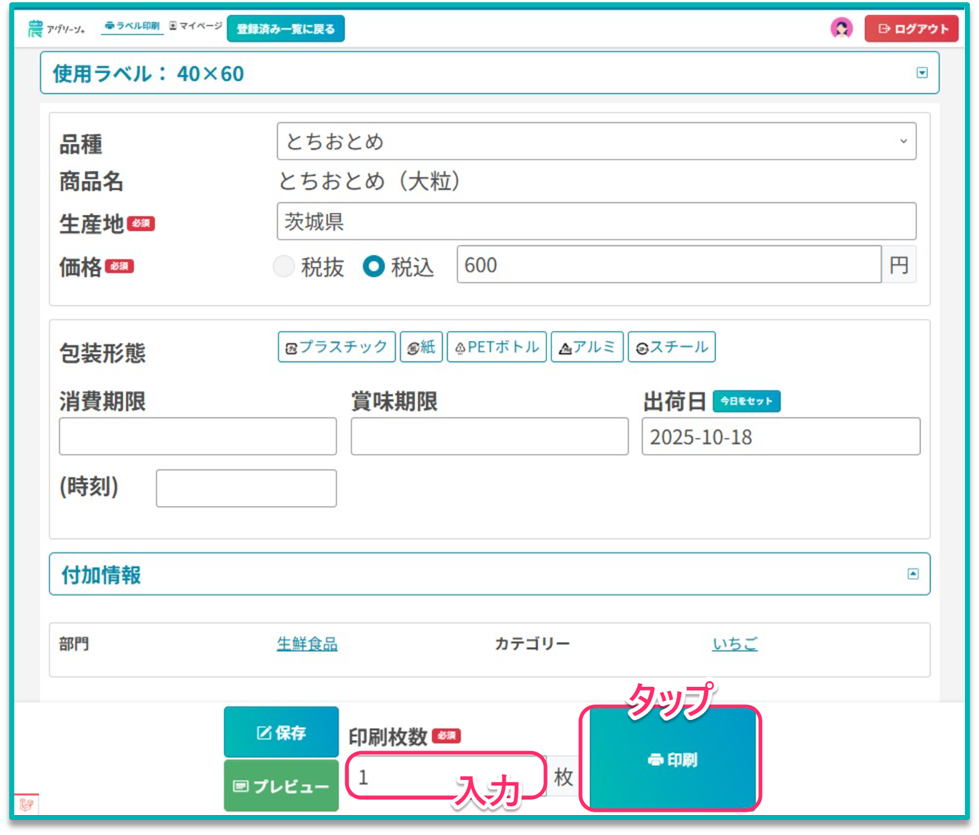The height and width of the screenshot is (835, 979).
Task: Select the アルミ packaging icon
Action: click(x=587, y=347)
